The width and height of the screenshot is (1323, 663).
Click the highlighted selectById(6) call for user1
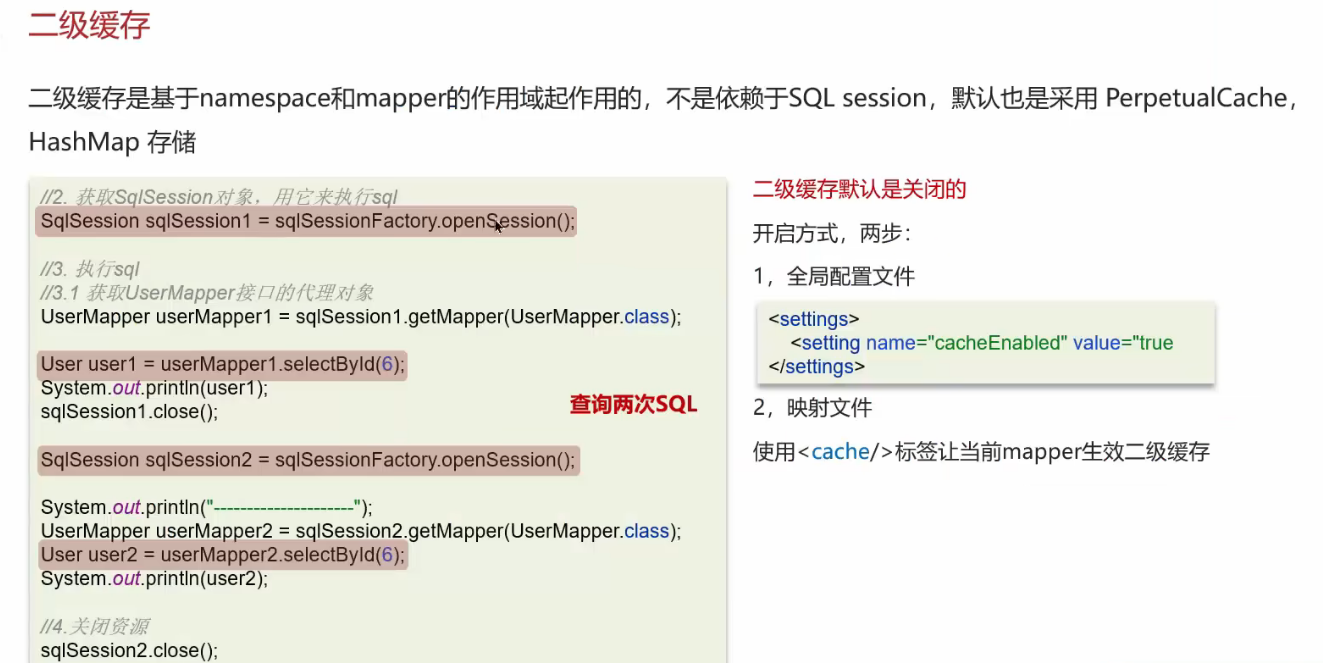[220, 364]
